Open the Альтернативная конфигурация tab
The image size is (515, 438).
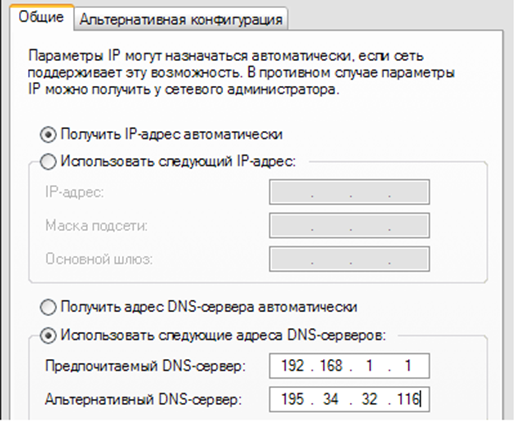pos(181,19)
